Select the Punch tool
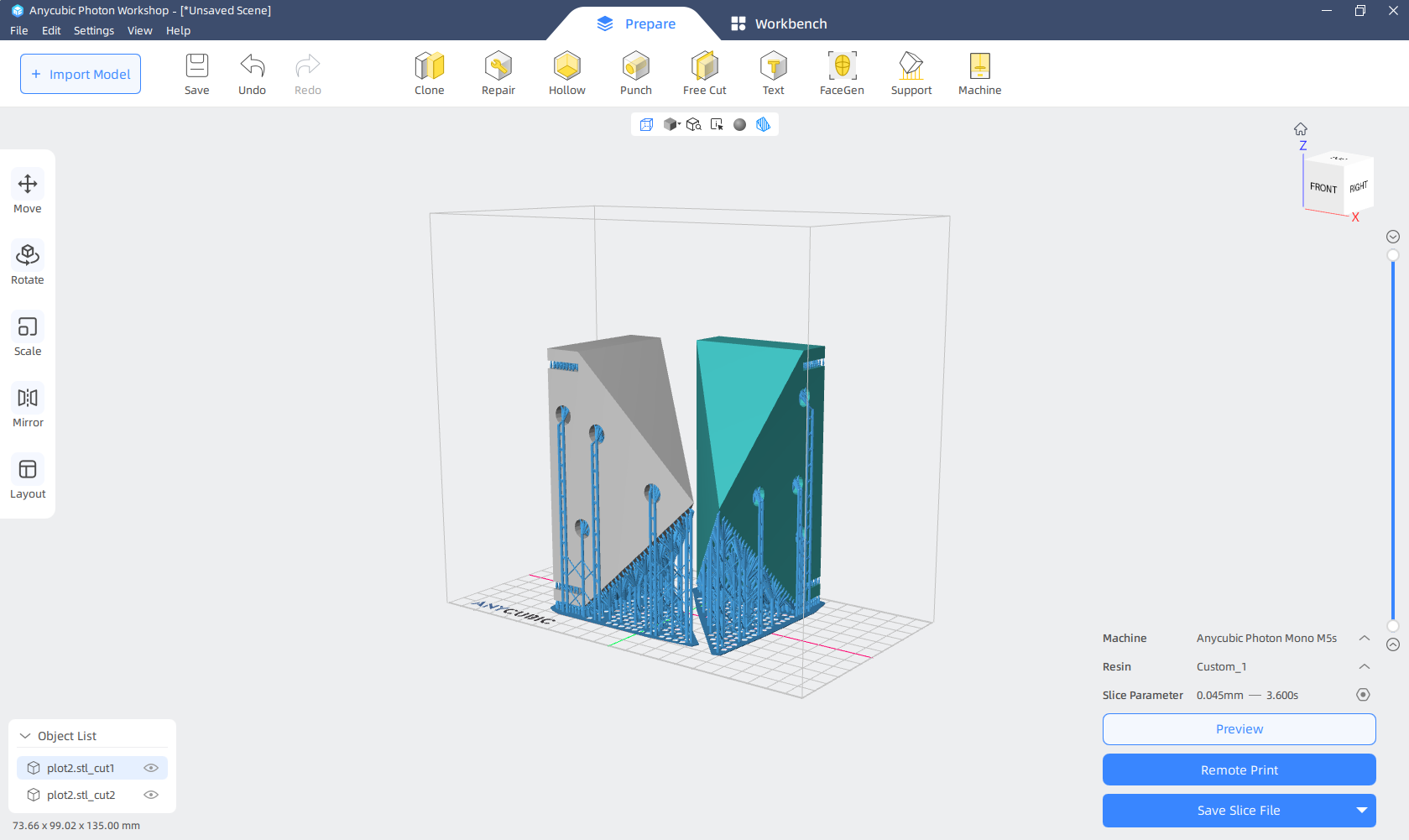The height and width of the screenshot is (840, 1409). pos(635,74)
